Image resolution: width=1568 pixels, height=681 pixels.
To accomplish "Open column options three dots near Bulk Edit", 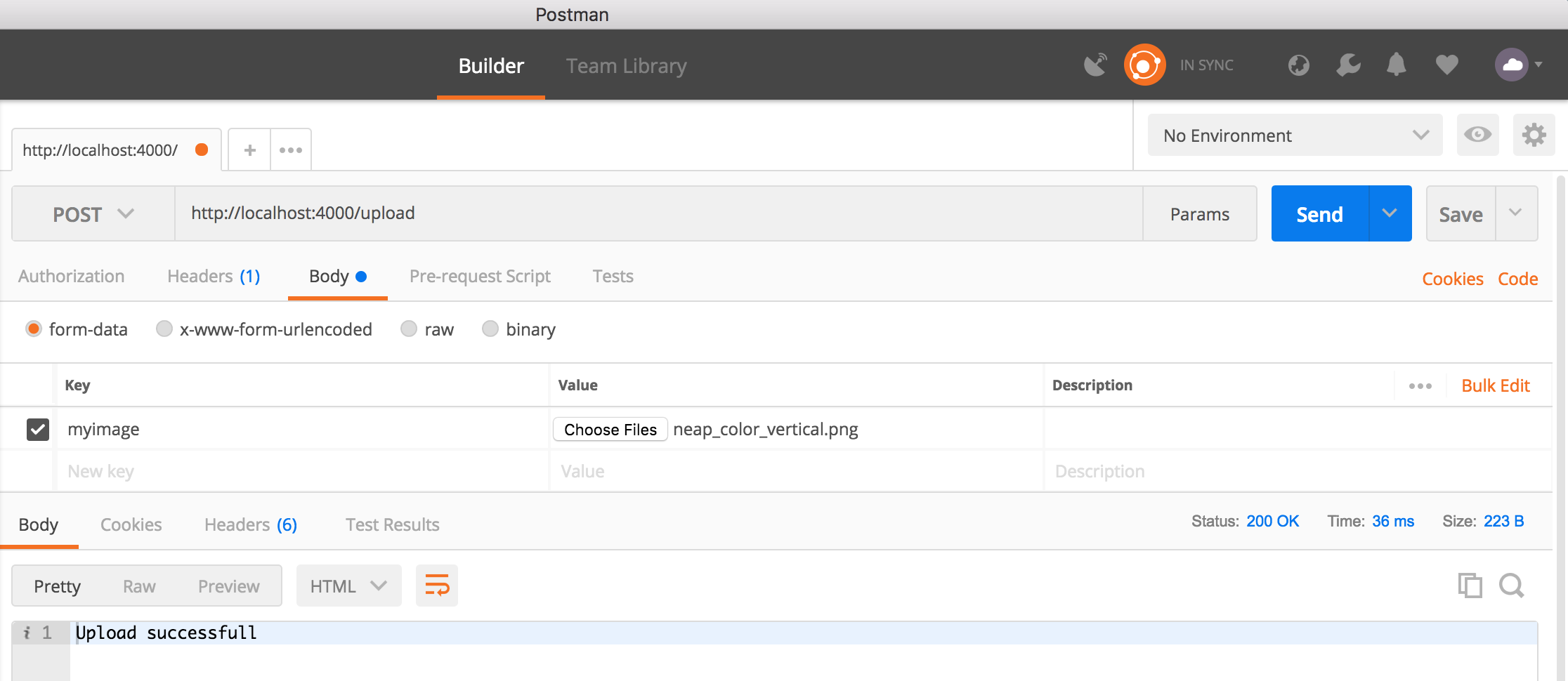I will pos(1420,385).
